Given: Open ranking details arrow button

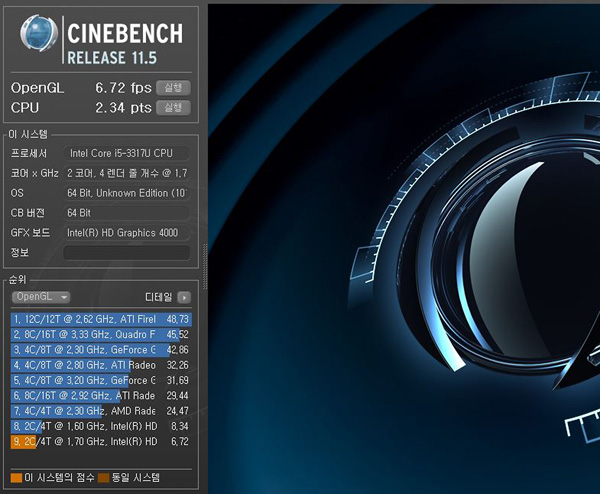Looking at the screenshot, I should [184, 297].
